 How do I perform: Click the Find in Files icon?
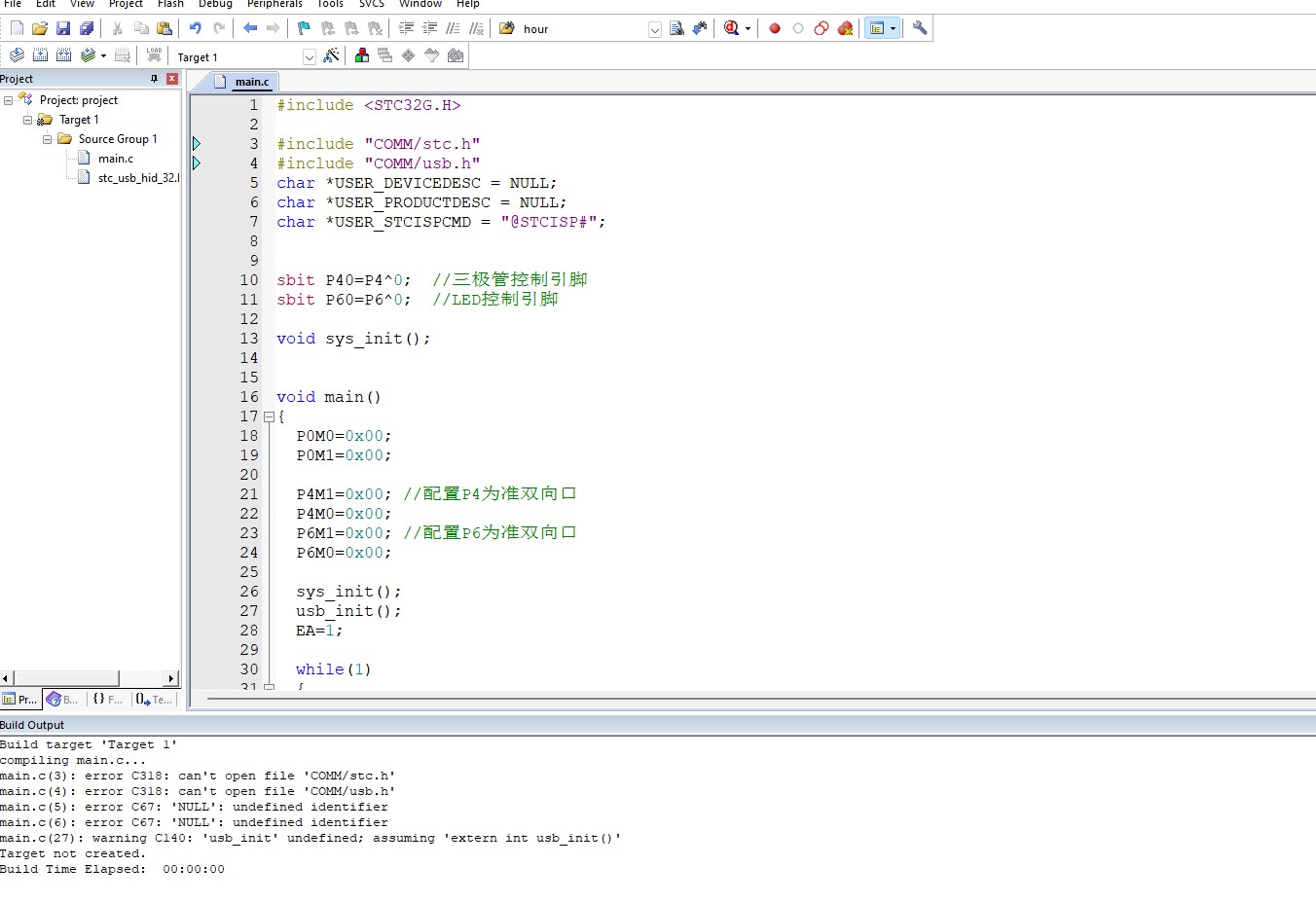[x=507, y=28]
